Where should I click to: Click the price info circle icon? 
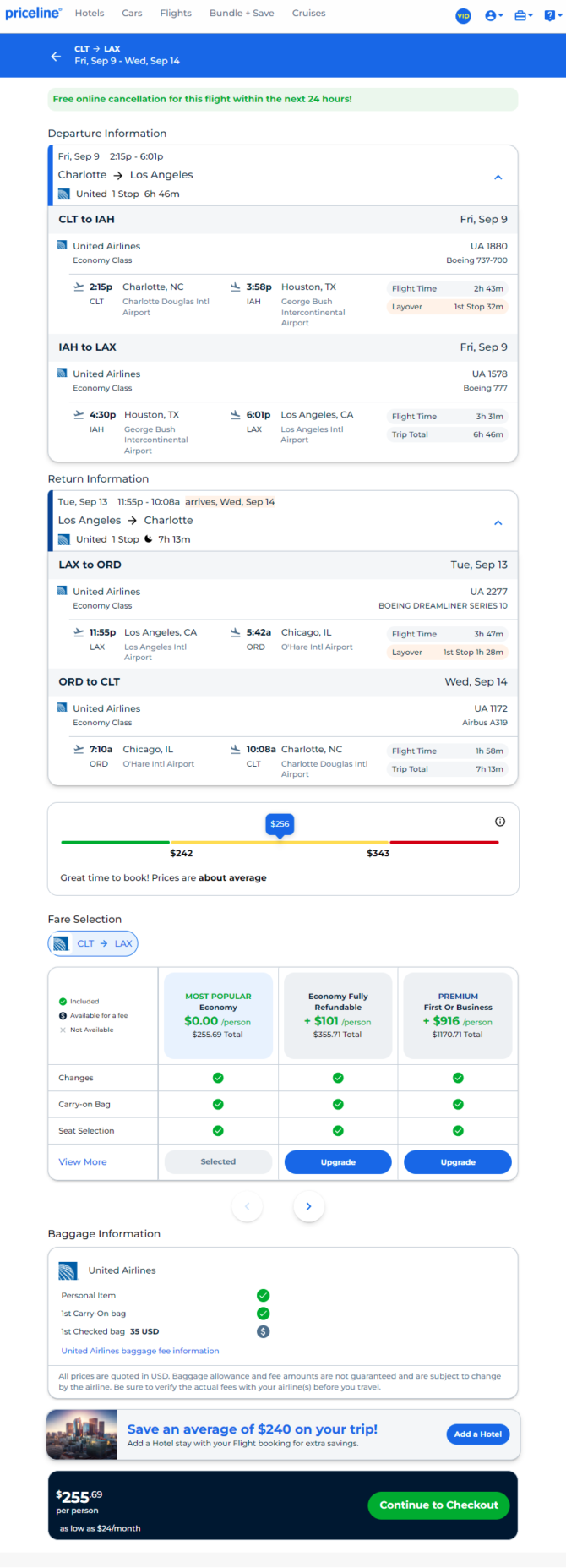tap(500, 822)
